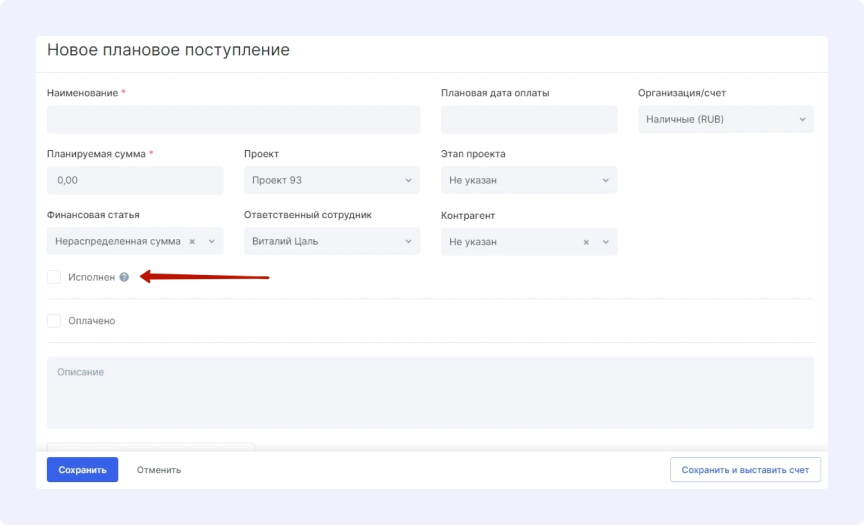Click the Планируемая сумма amount field

135,180
